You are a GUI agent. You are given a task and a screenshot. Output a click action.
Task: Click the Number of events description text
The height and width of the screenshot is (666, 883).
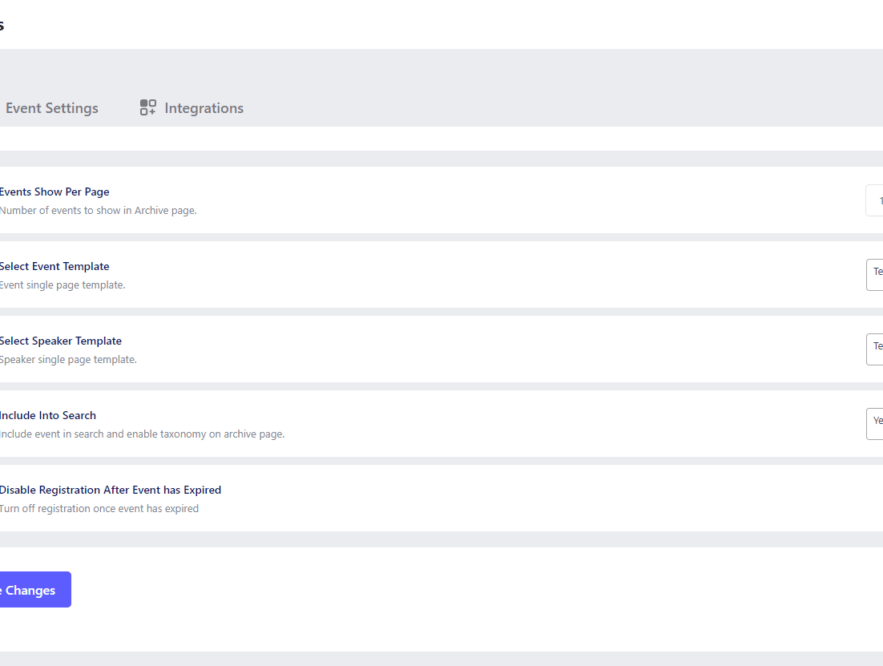point(97,210)
